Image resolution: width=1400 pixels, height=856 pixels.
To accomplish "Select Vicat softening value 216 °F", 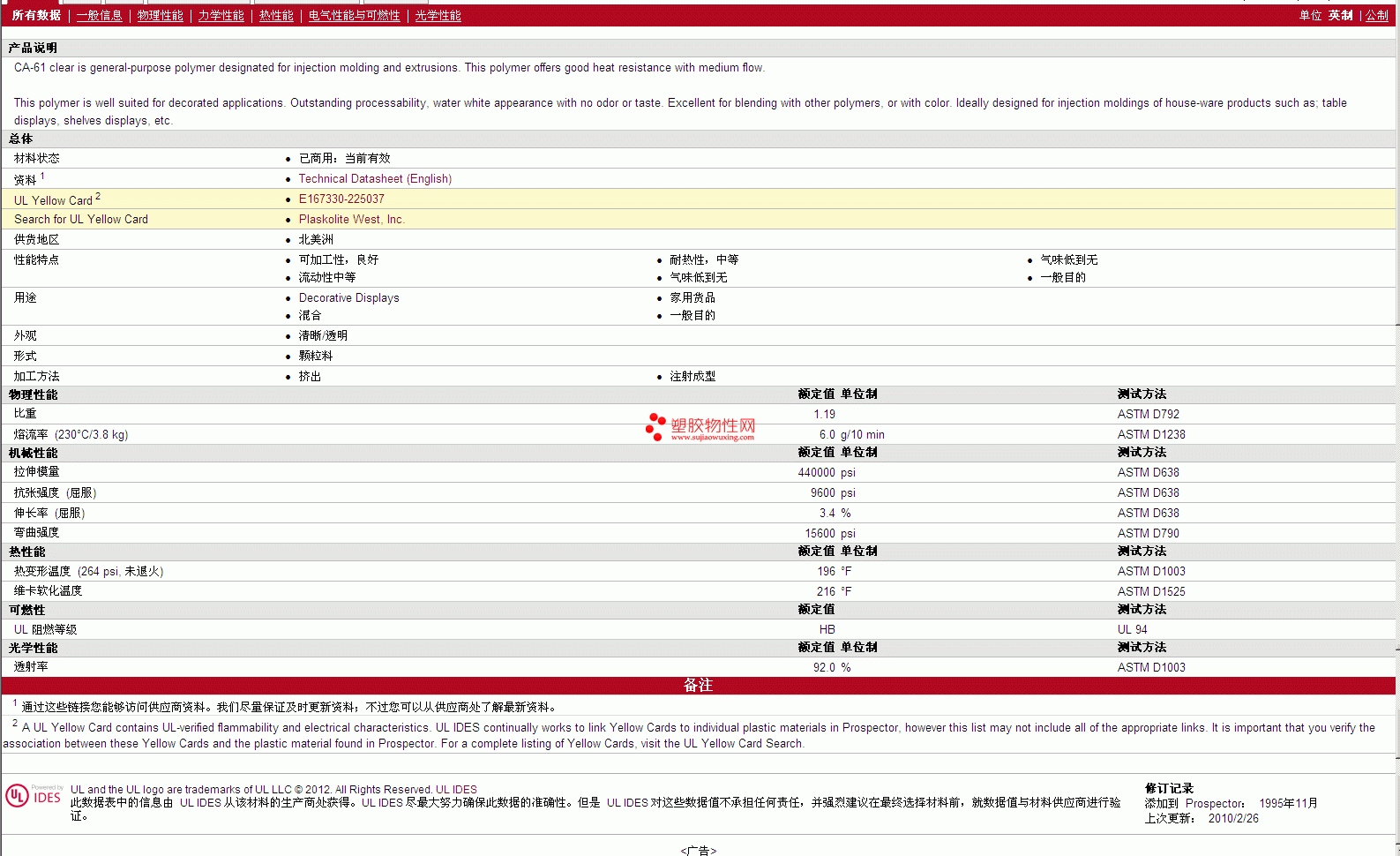I will [834, 592].
